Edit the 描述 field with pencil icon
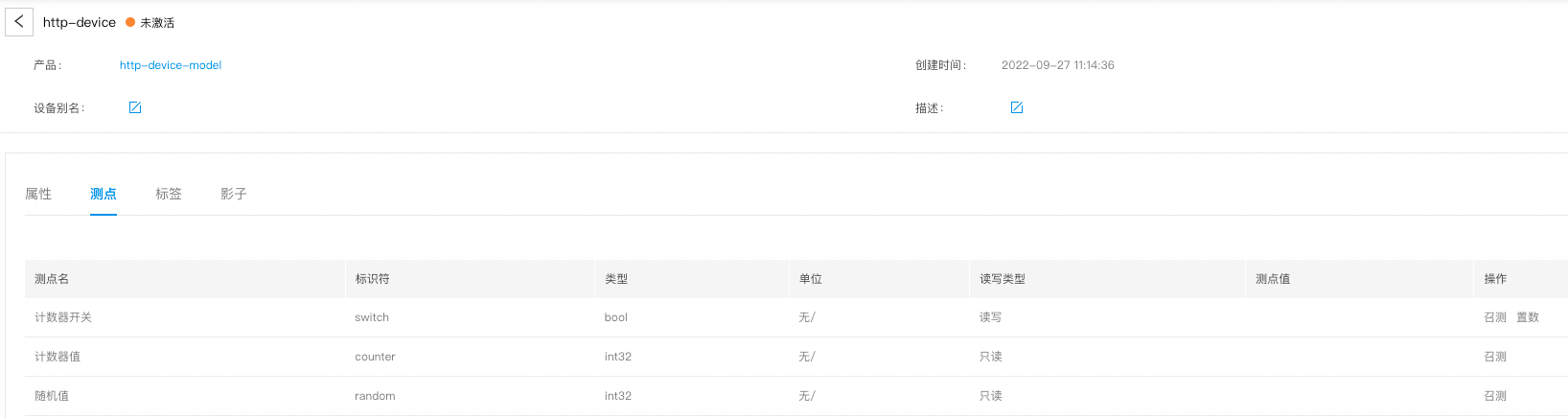Viewport: 1568px width, 418px height. pos(1017,107)
